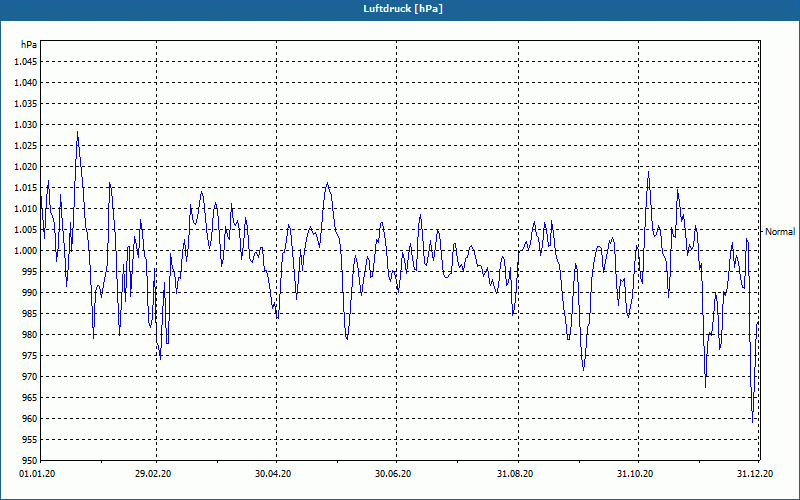Click the 995 y-axis value
The height and width of the screenshot is (500, 800).
pyautogui.click(x=30, y=271)
